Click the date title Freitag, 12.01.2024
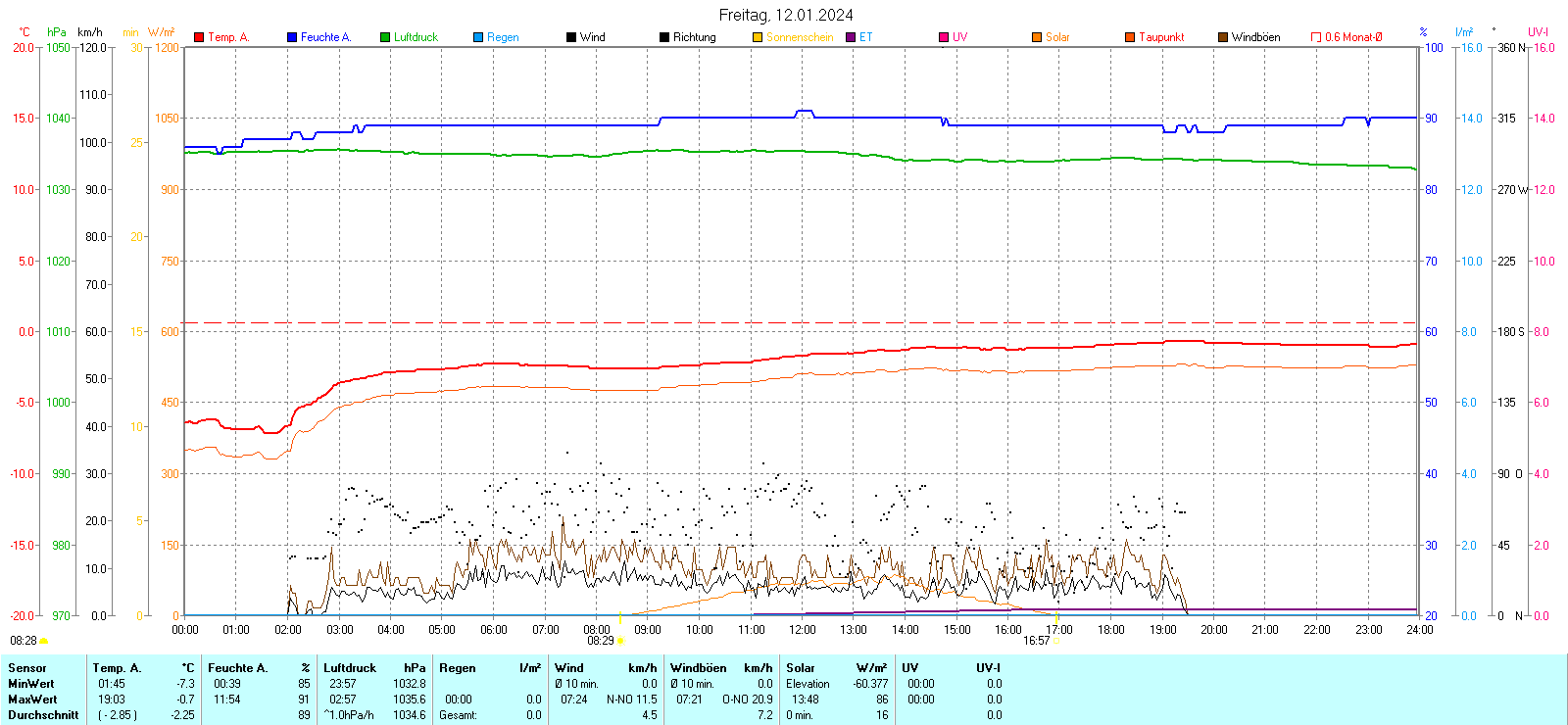The image size is (1568, 725). [786, 15]
